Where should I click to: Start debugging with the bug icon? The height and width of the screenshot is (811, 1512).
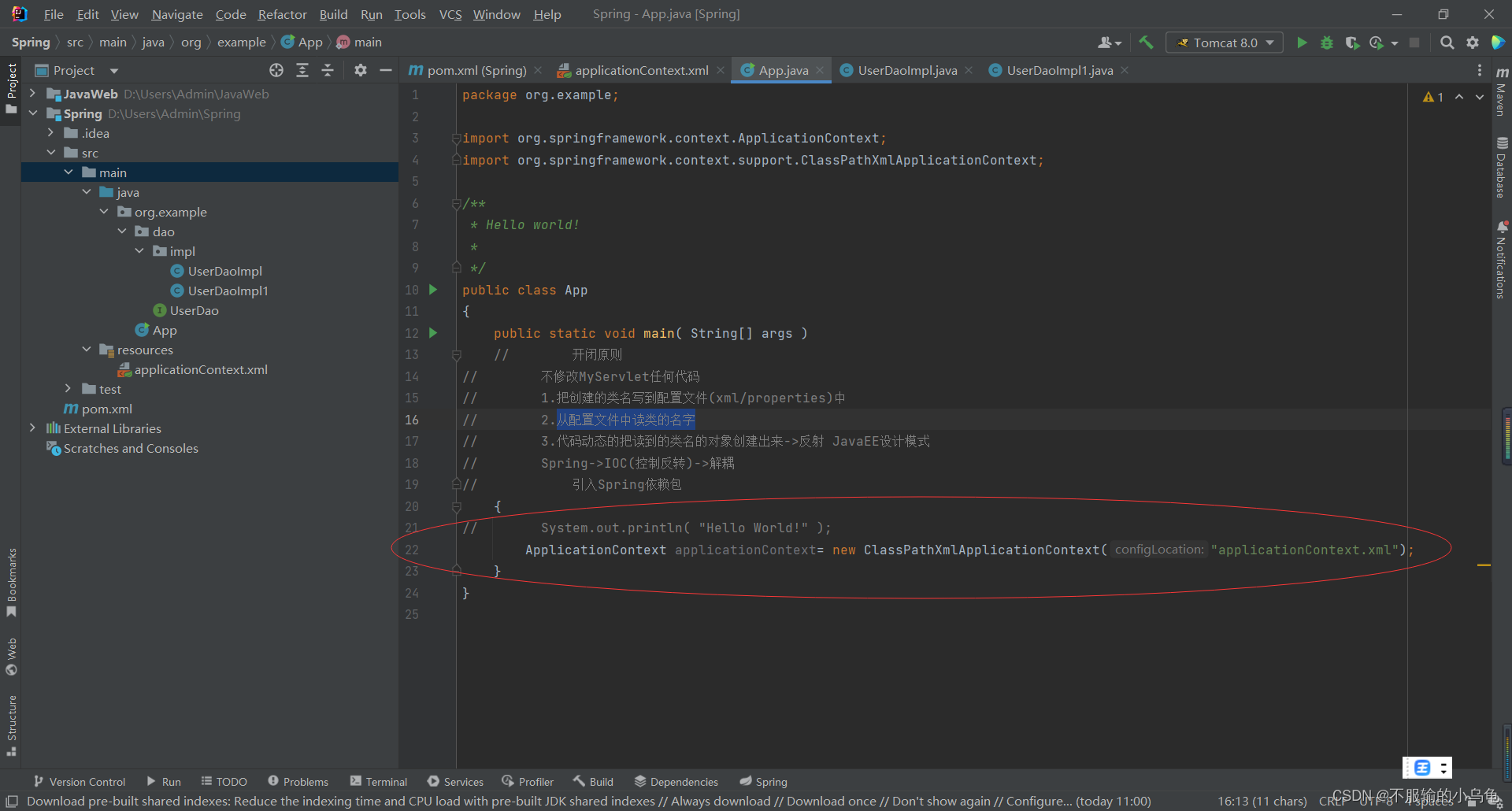[1327, 43]
